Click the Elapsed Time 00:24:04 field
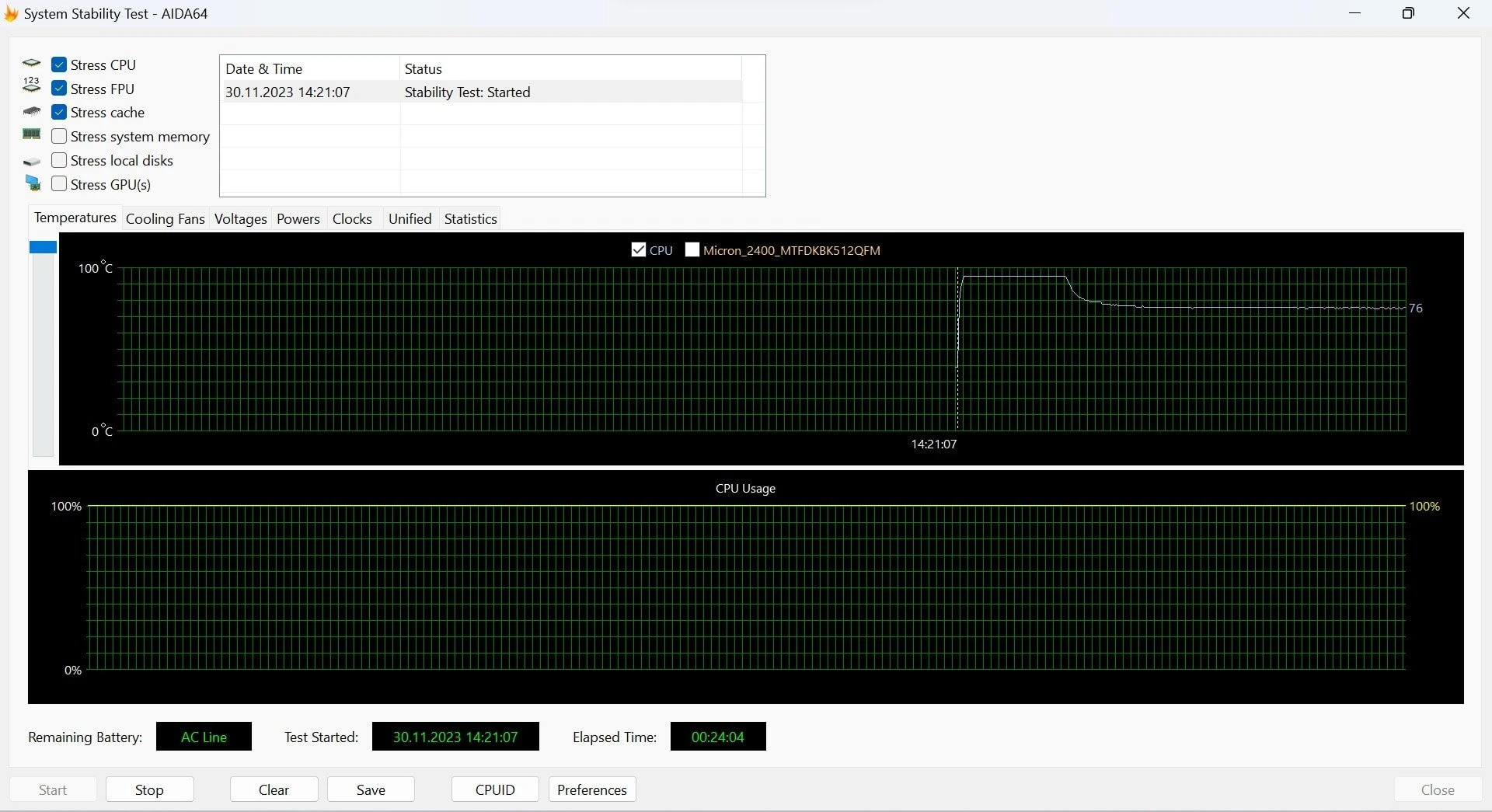1492x812 pixels. (x=718, y=737)
